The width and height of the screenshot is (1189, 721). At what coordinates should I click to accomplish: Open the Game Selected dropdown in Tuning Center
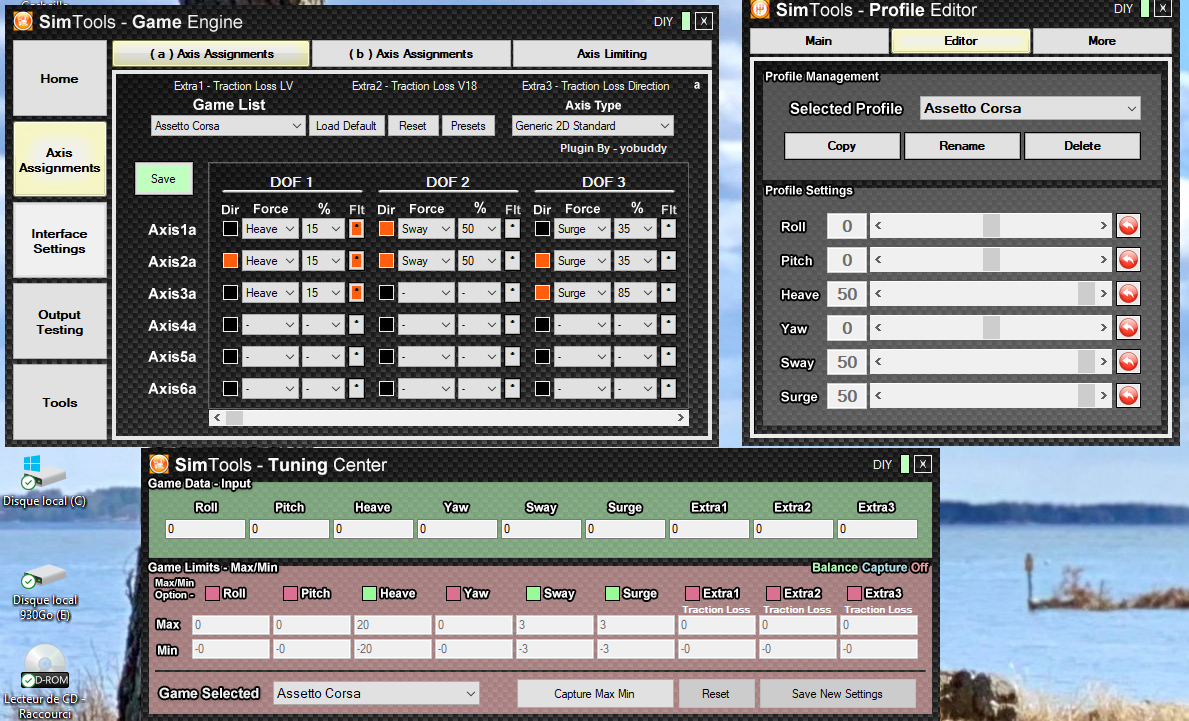coord(376,693)
